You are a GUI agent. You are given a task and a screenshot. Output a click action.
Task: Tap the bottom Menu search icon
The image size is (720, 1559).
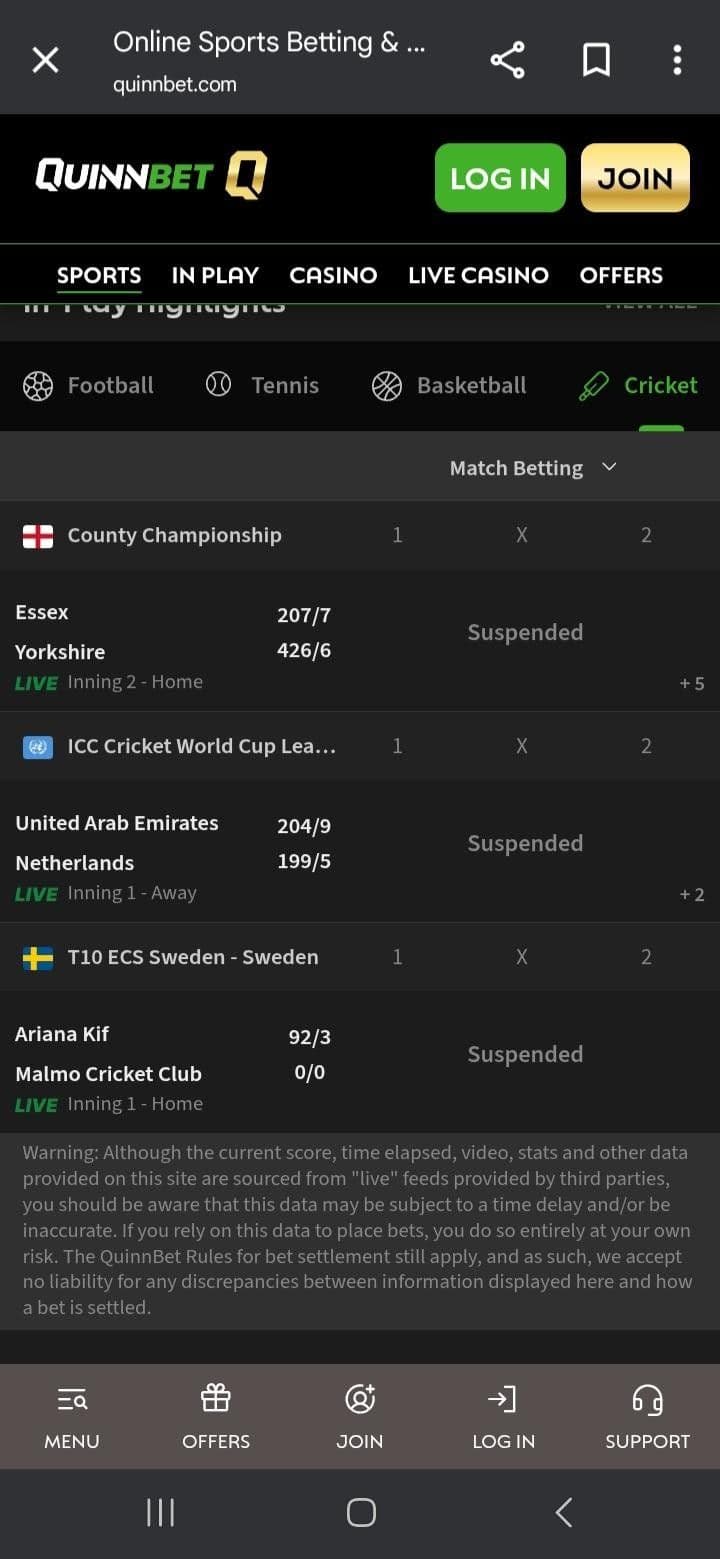point(72,1400)
